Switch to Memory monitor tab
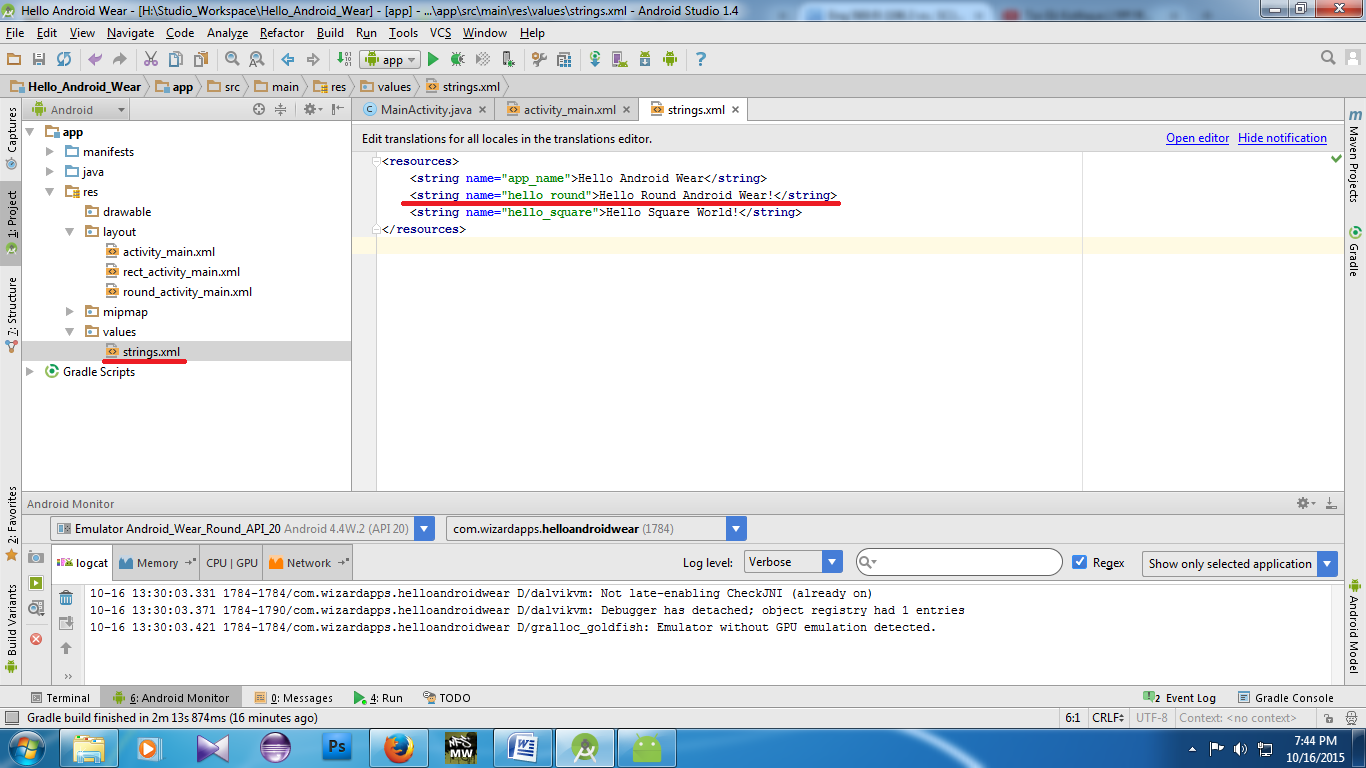This screenshot has height=768, width=1366. point(157,563)
